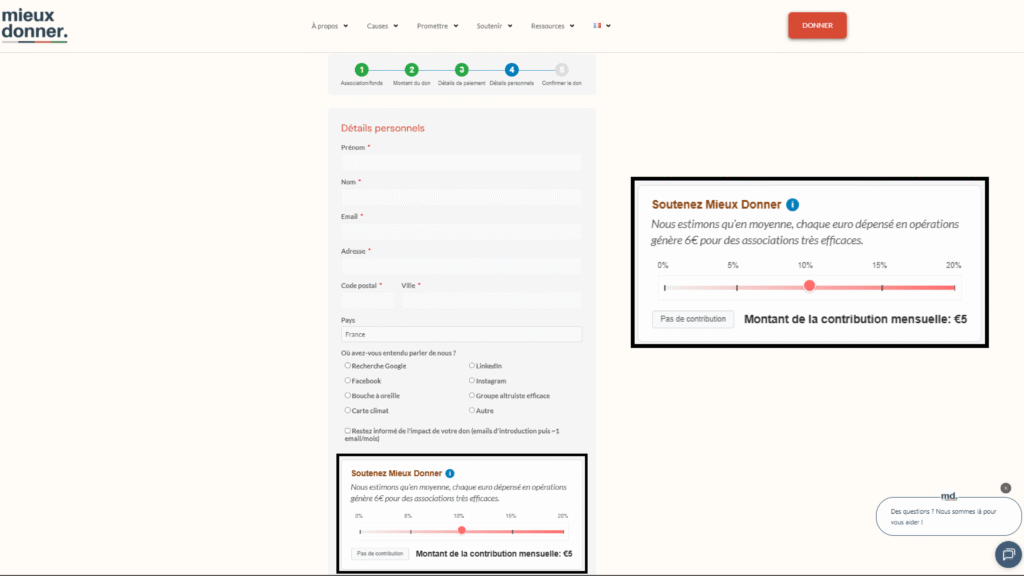The width and height of the screenshot is (1024, 576).
Task: Go to step 2 Montant du don circle
Action: point(411,70)
